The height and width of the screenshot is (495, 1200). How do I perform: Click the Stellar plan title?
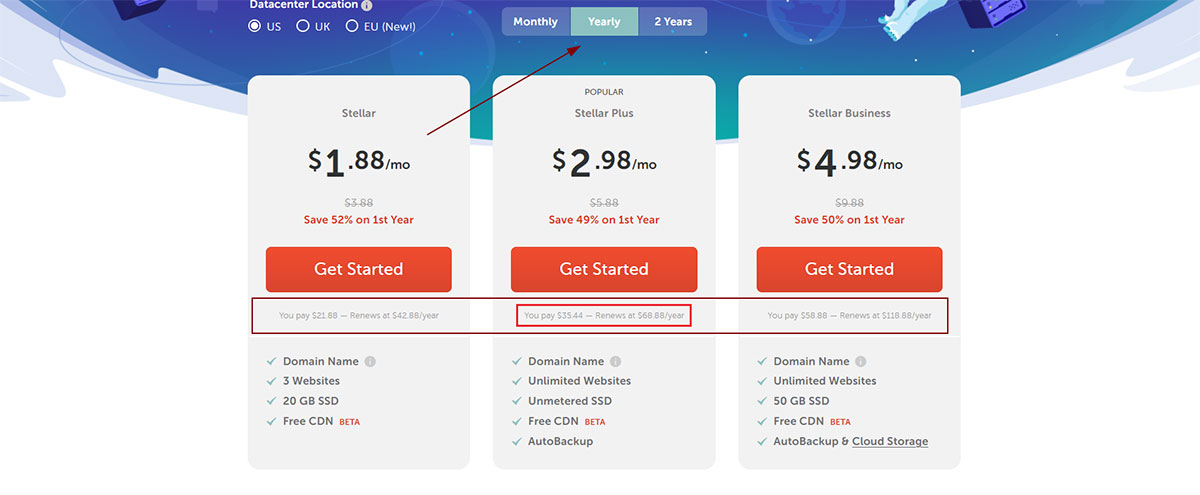point(359,113)
